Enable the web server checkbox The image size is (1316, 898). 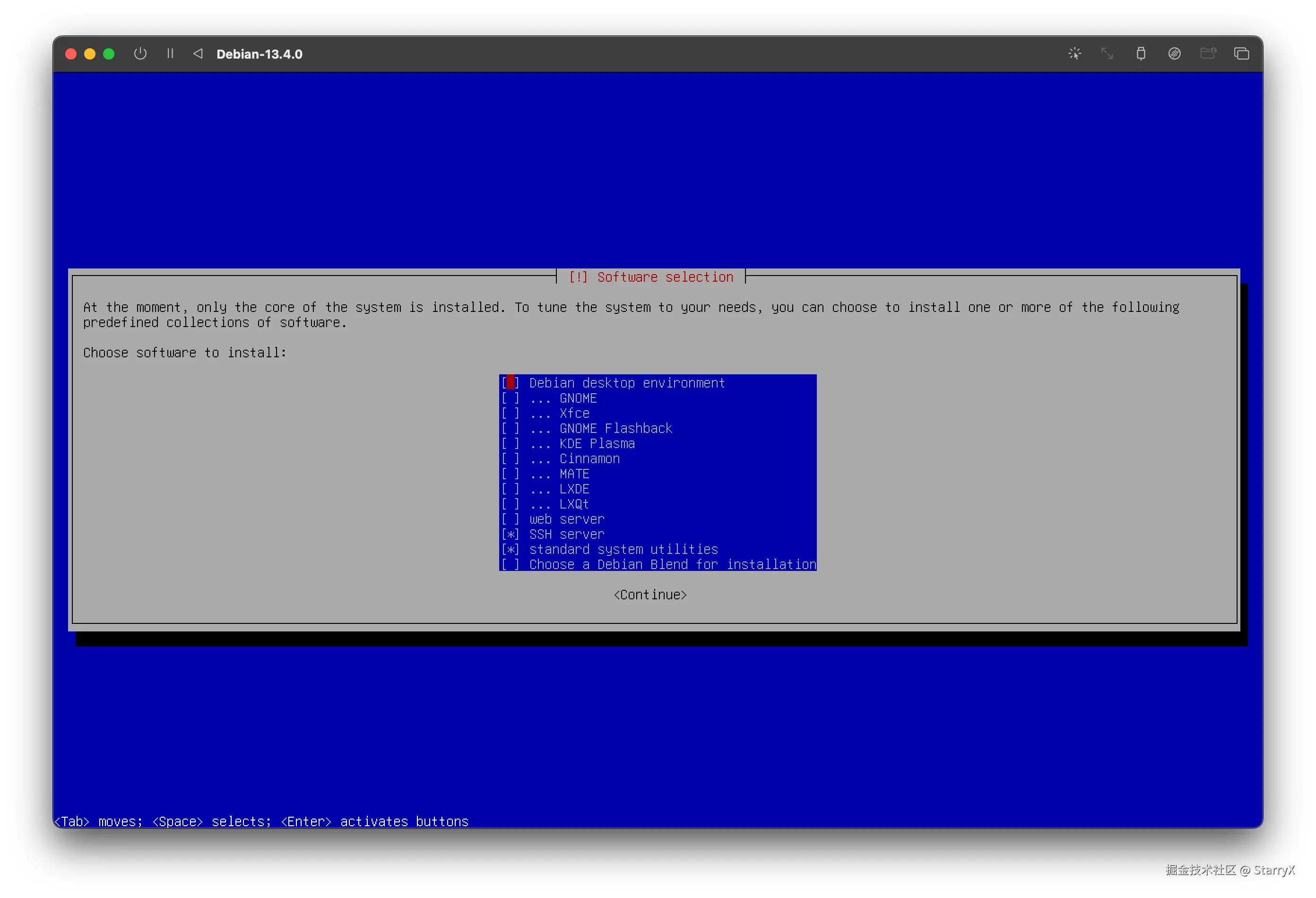[510, 519]
